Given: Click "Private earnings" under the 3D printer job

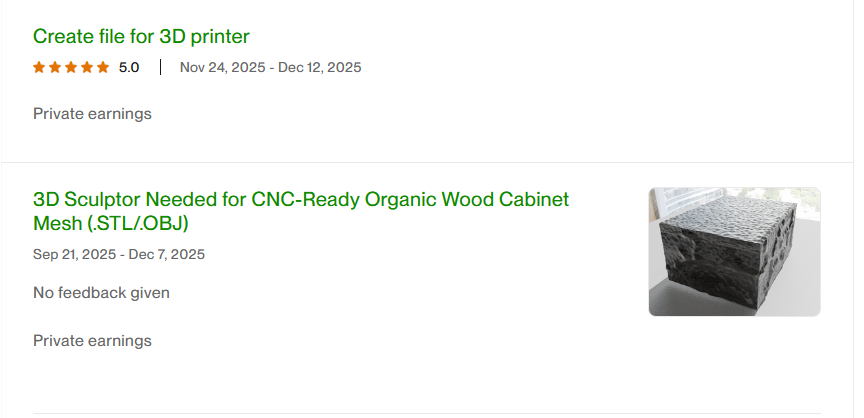Looking at the screenshot, I should (92, 113).
